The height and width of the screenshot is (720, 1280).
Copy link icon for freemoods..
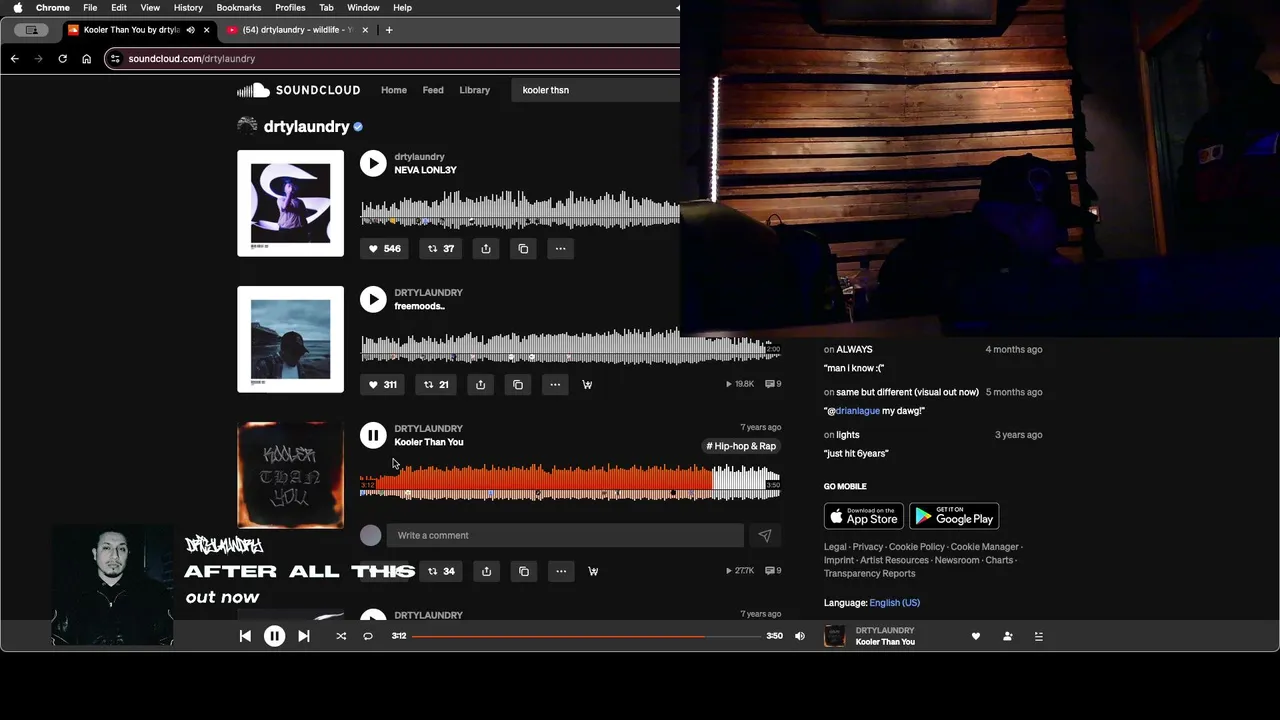pyautogui.click(x=518, y=385)
